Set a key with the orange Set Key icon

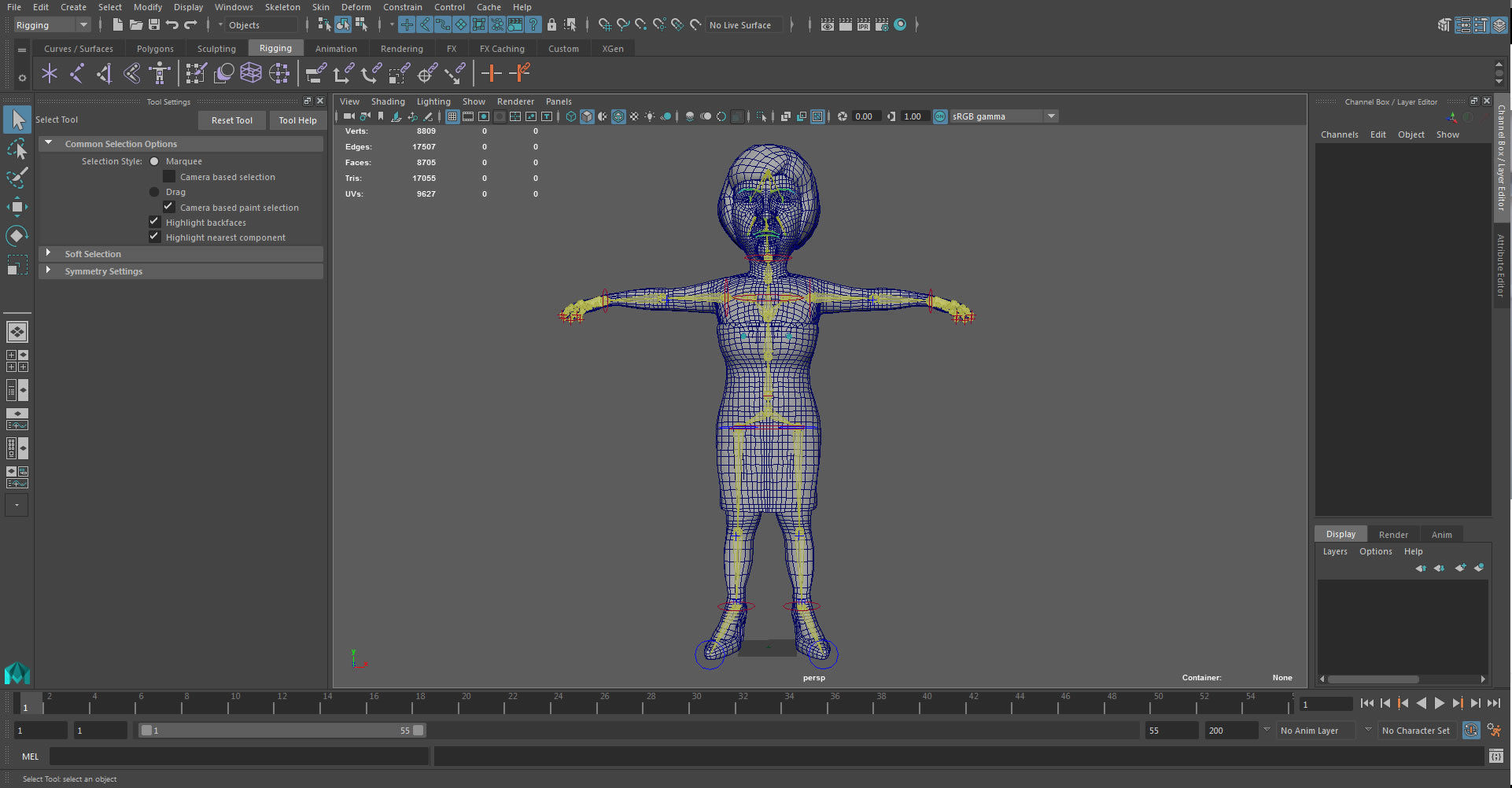(x=492, y=74)
